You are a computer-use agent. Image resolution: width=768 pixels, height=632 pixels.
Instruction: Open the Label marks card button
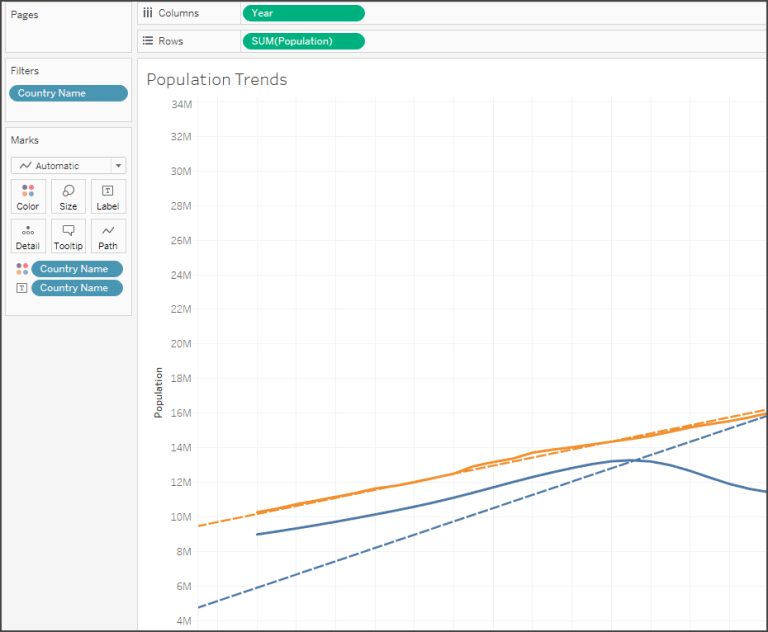click(108, 196)
